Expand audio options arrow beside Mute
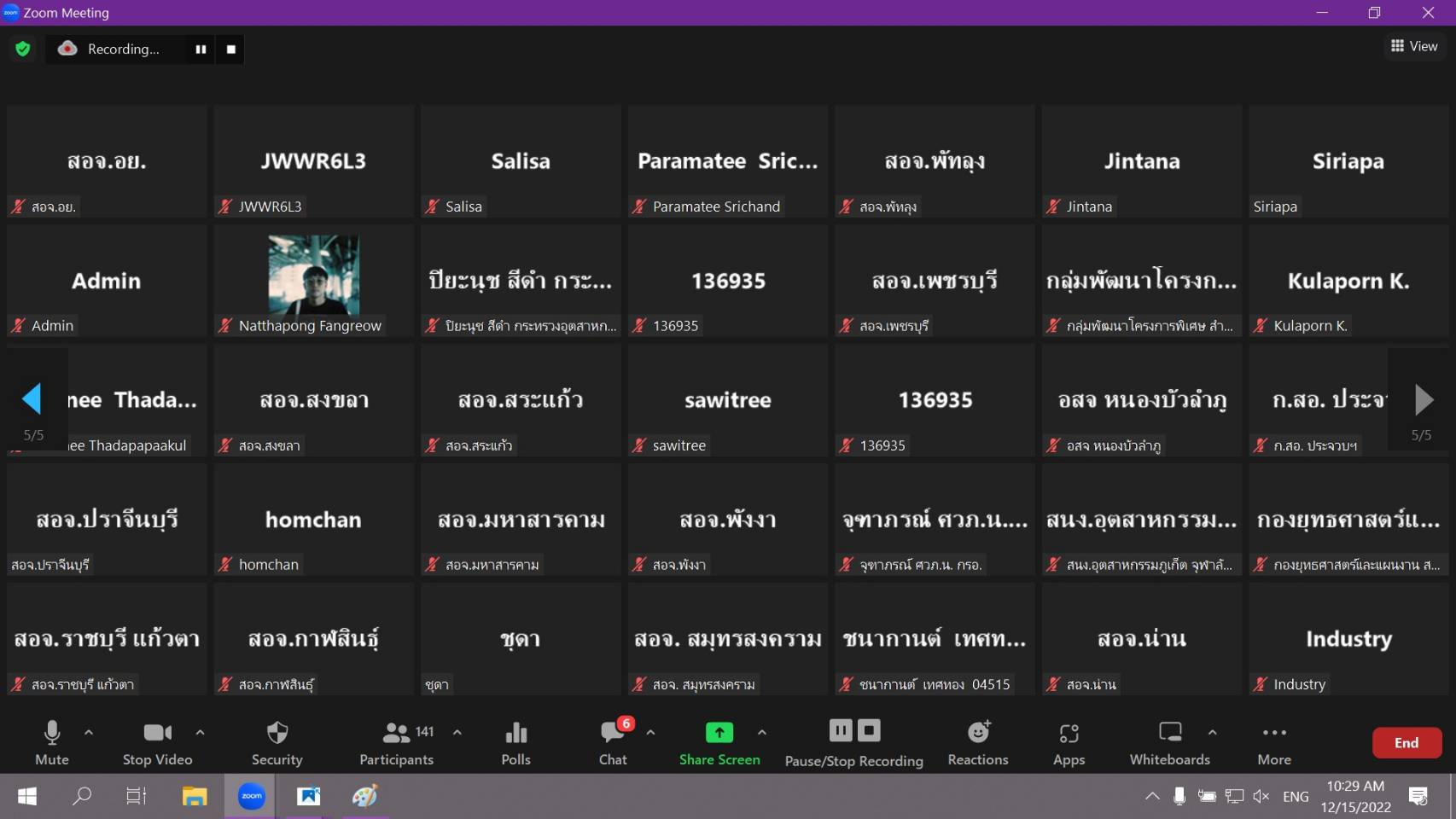1456x819 pixels. click(x=89, y=732)
